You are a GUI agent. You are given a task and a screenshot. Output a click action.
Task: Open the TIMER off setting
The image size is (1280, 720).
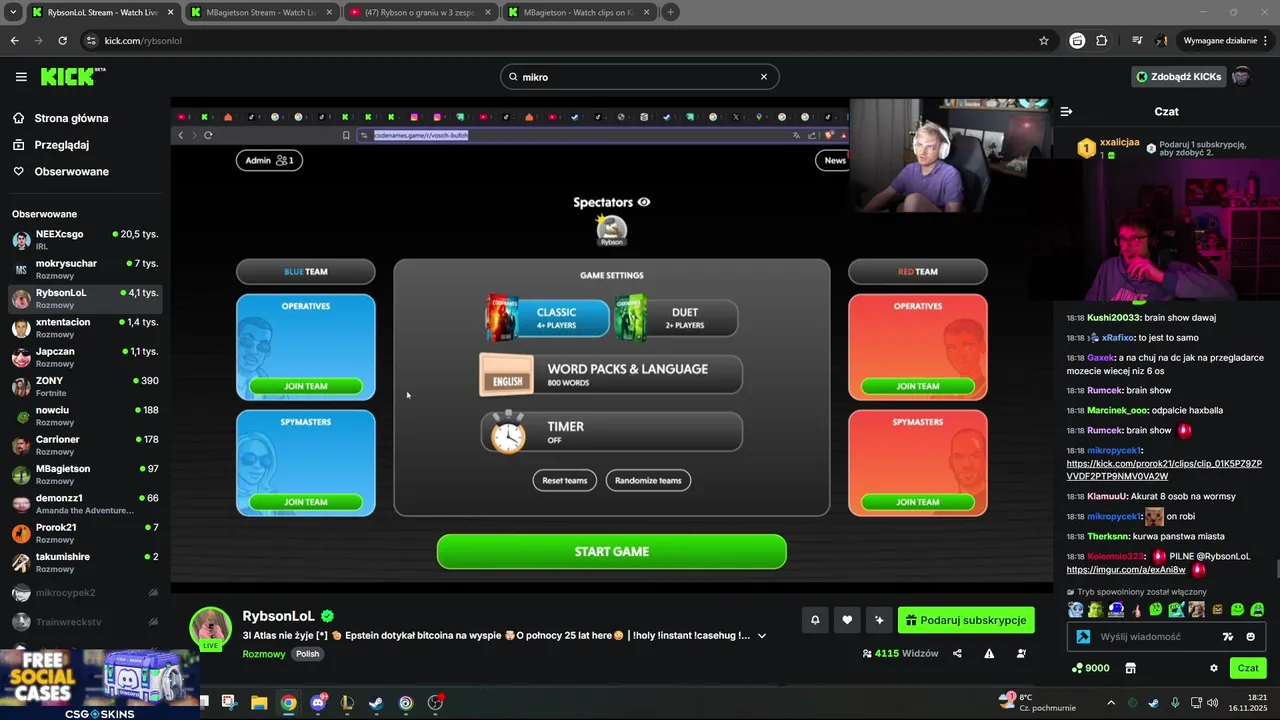tap(611, 433)
